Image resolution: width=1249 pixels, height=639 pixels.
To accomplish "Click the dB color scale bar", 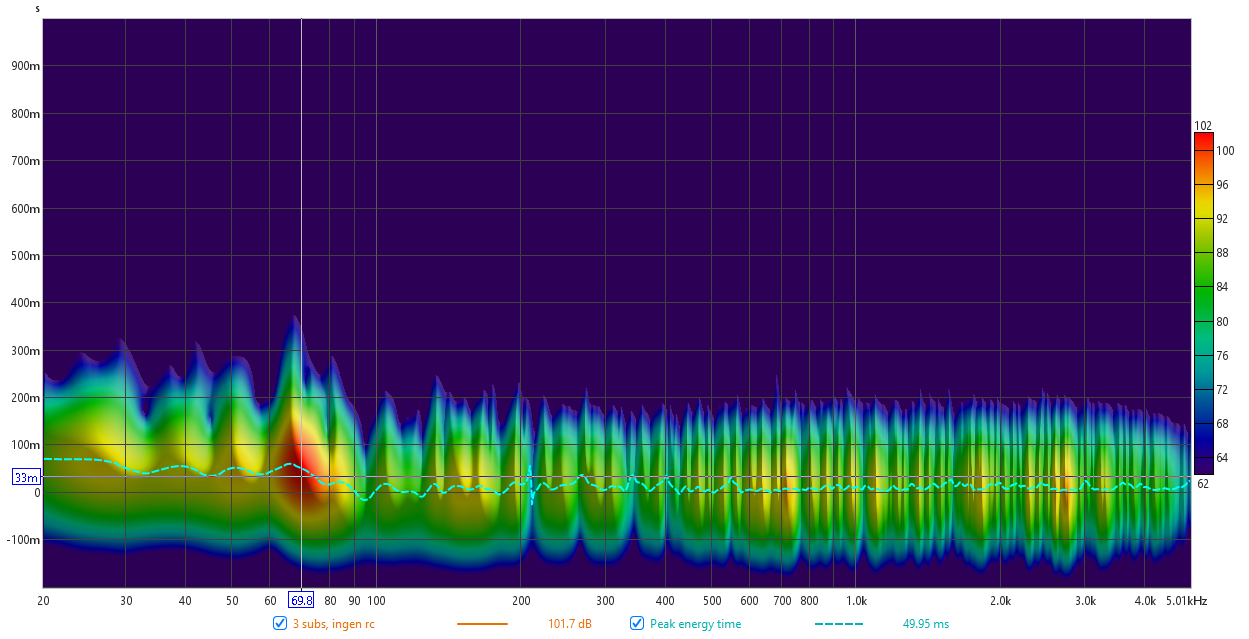I will (1204, 304).
